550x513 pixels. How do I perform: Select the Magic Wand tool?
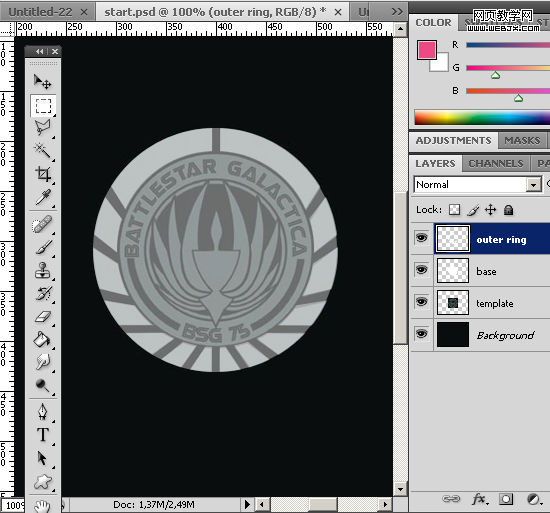[43, 150]
